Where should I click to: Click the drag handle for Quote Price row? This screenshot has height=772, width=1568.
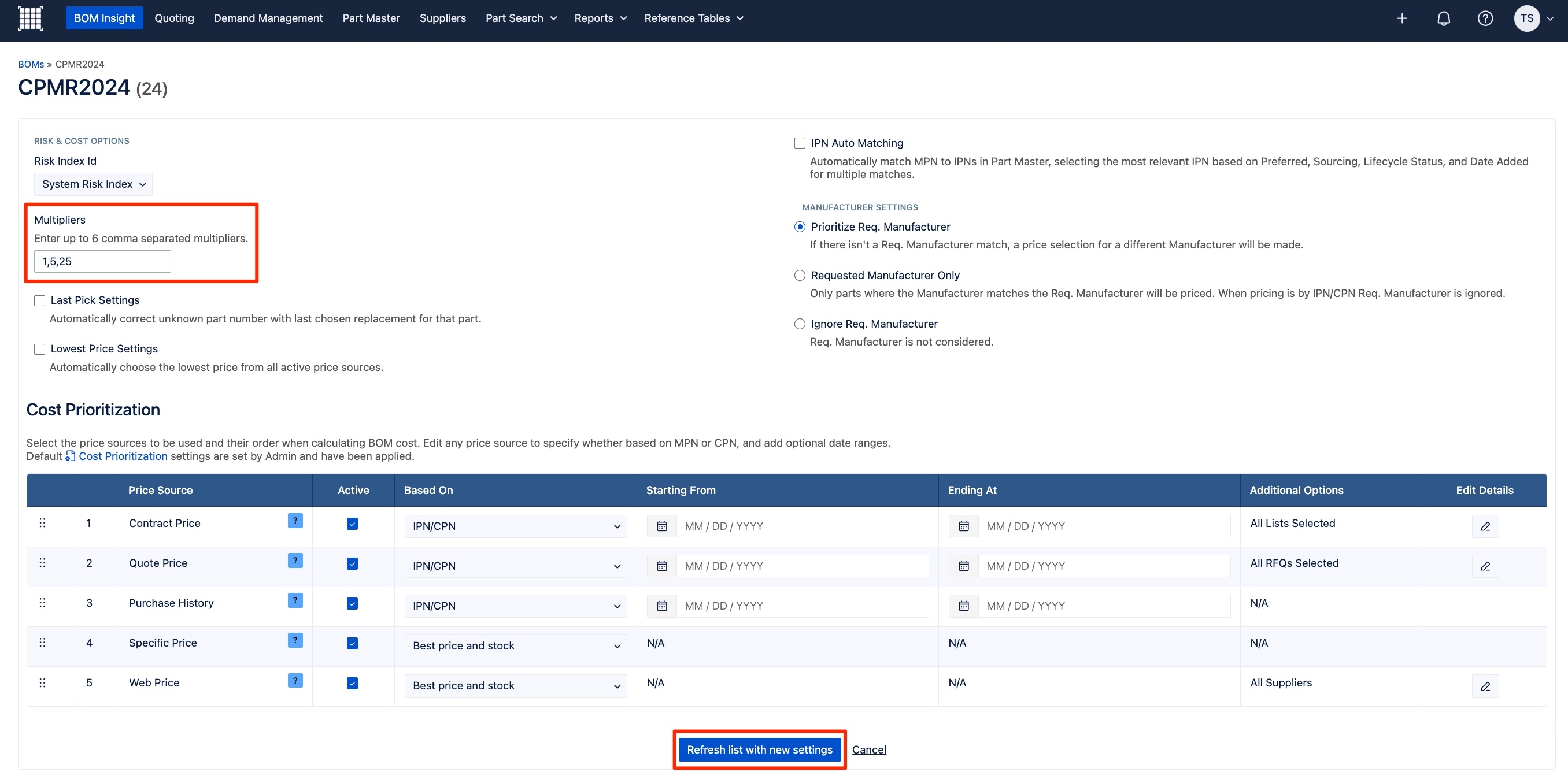(42, 563)
